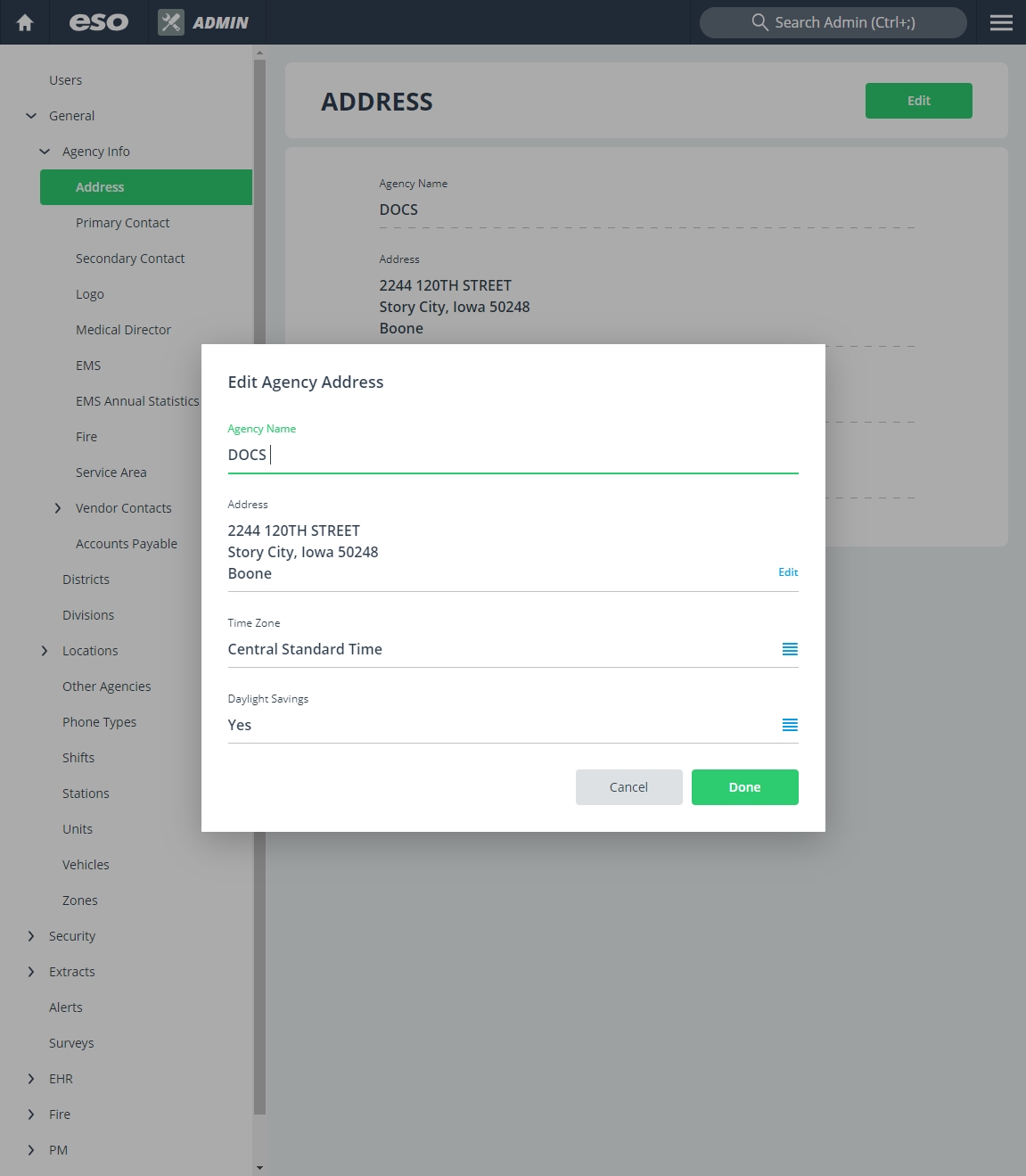Select Address in the sidebar
The width and height of the screenshot is (1026, 1176).
click(x=100, y=186)
